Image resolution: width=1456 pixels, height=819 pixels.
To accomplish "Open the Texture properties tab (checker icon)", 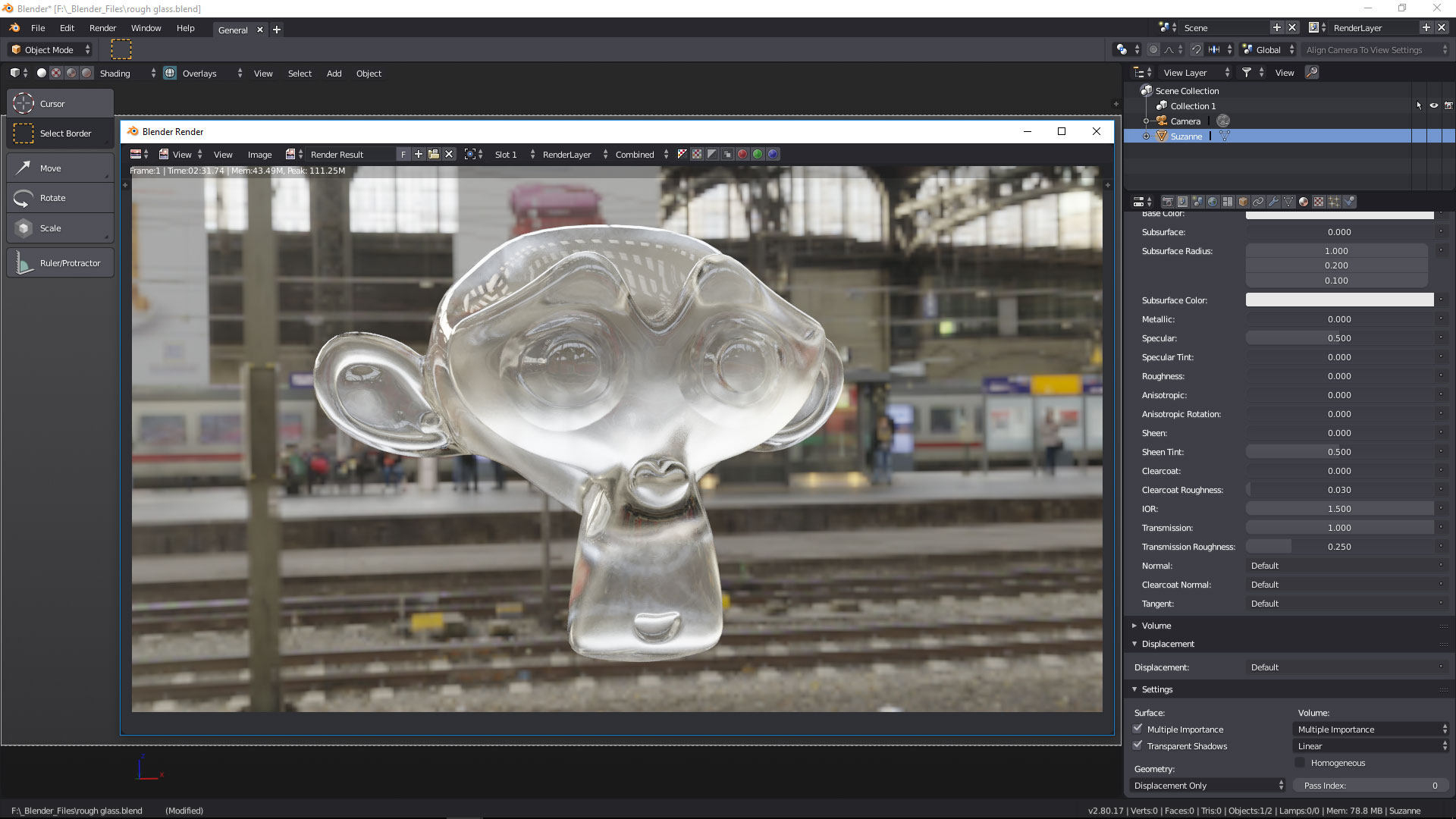I will (x=1319, y=202).
